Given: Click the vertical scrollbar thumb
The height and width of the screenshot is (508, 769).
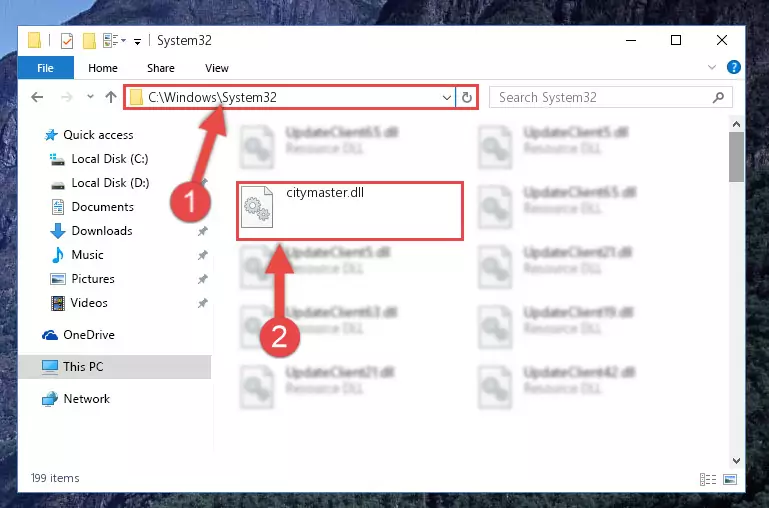Looking at the screenshot, I should 736,157.
